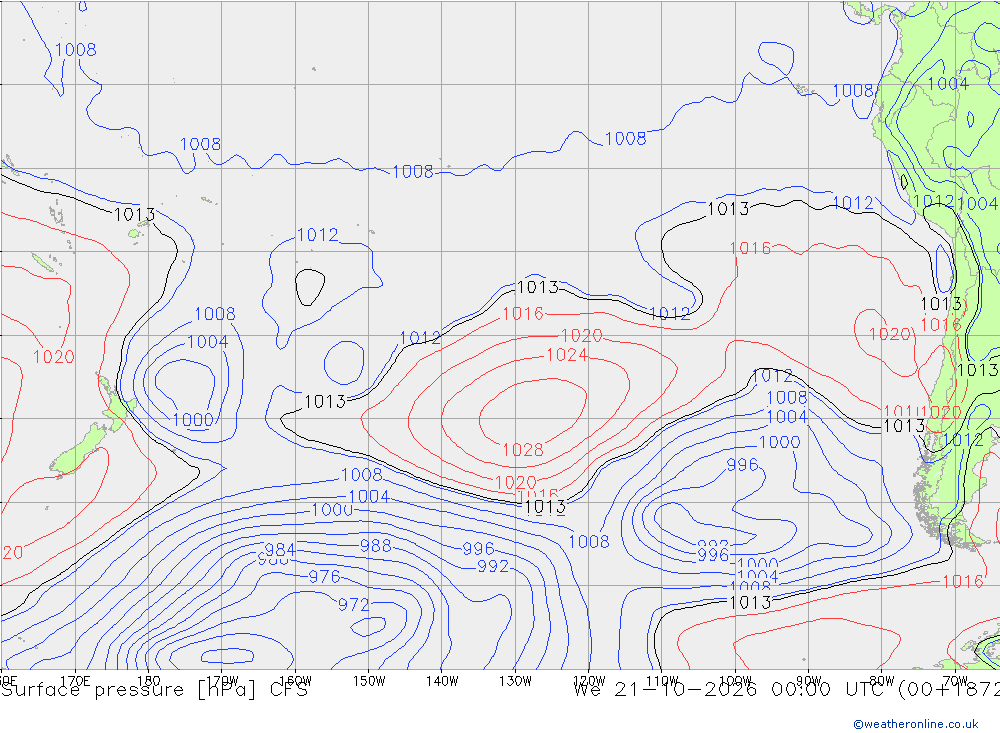Click the 'We 21-10-2026 00:00 UTC' timestamp

click(732, 690)
